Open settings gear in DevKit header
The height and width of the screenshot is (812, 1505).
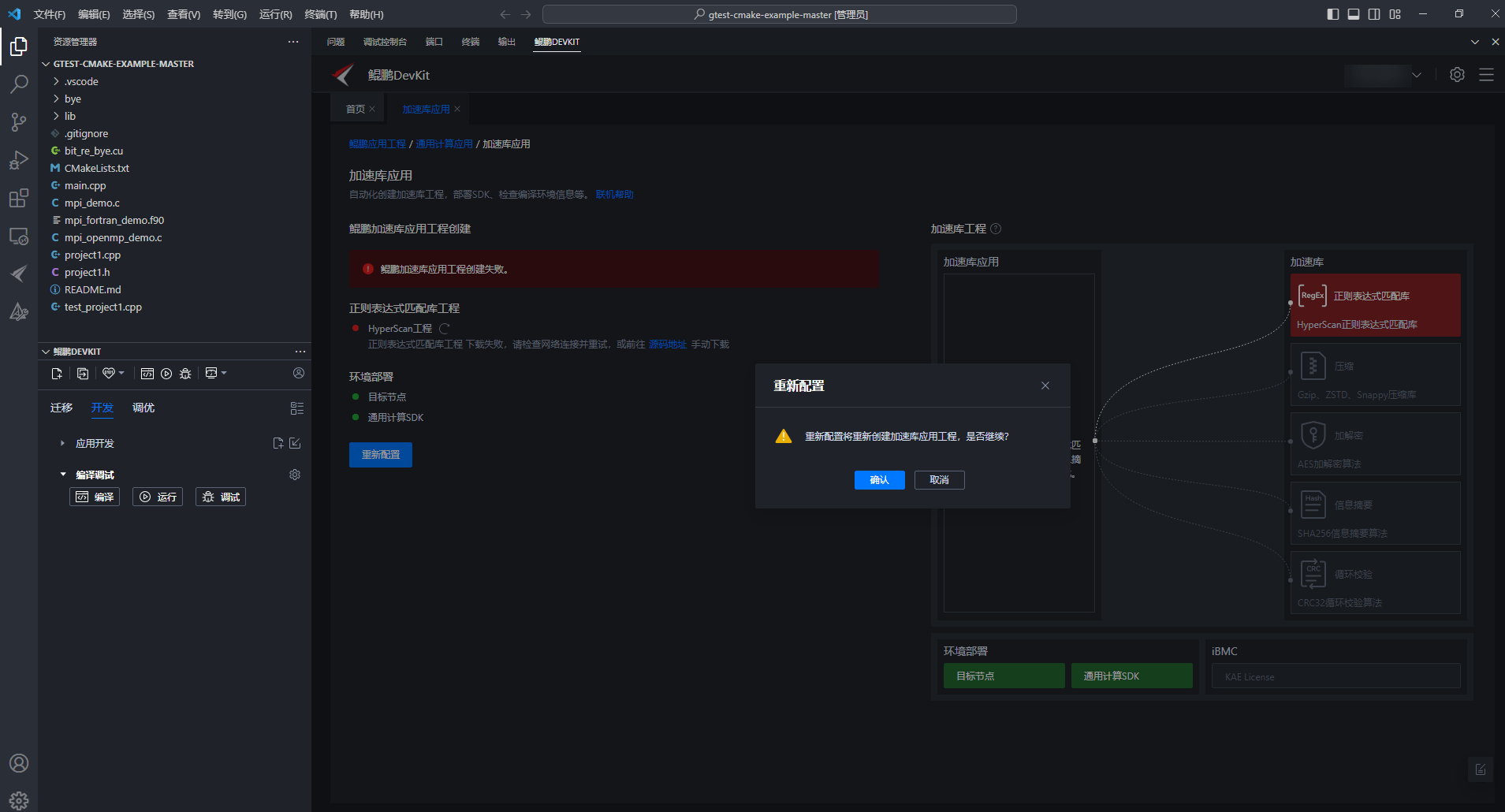coord(1457,75)
